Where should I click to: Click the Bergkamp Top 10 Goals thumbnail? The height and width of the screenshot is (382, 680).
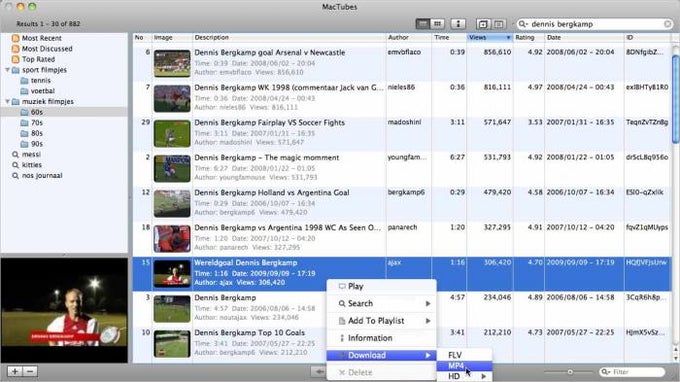coord(172,344)
